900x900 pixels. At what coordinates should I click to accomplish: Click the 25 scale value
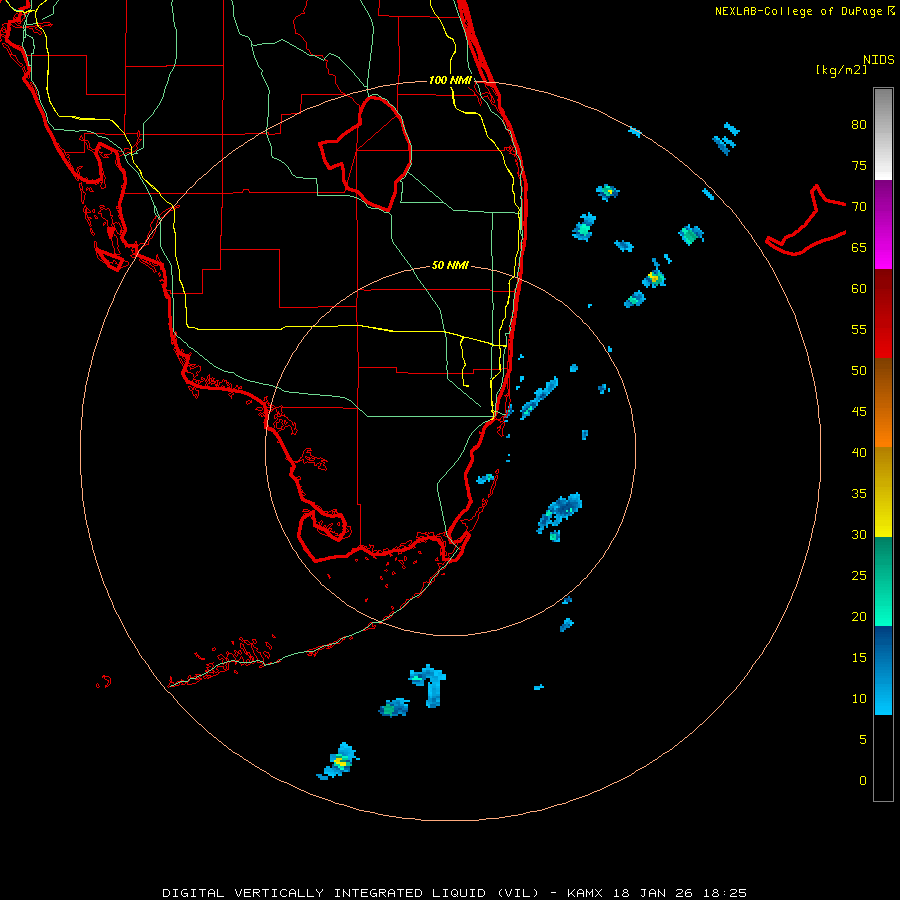click(x=859, y=576)
